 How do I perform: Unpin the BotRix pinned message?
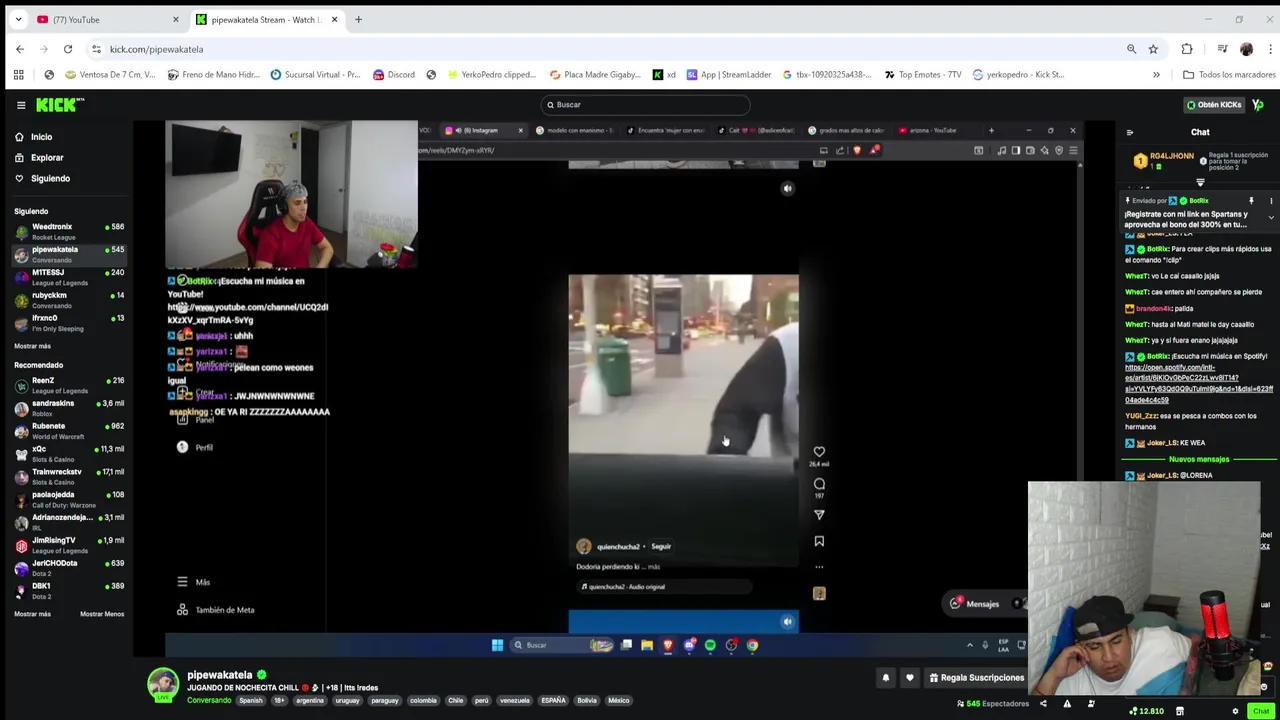1251,201
